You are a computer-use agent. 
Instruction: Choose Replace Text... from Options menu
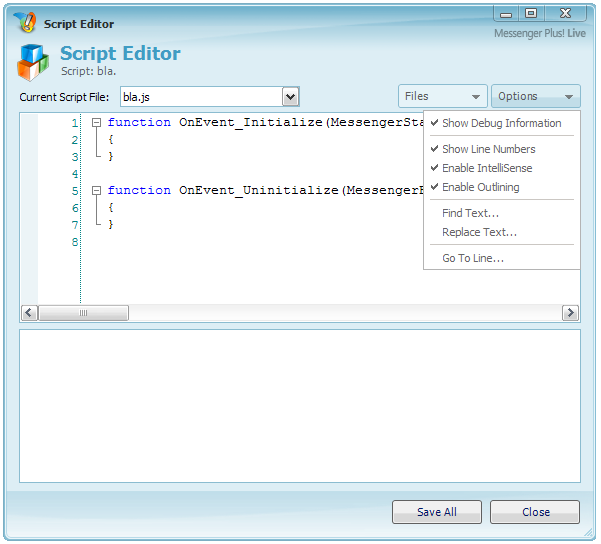point(502,232)
